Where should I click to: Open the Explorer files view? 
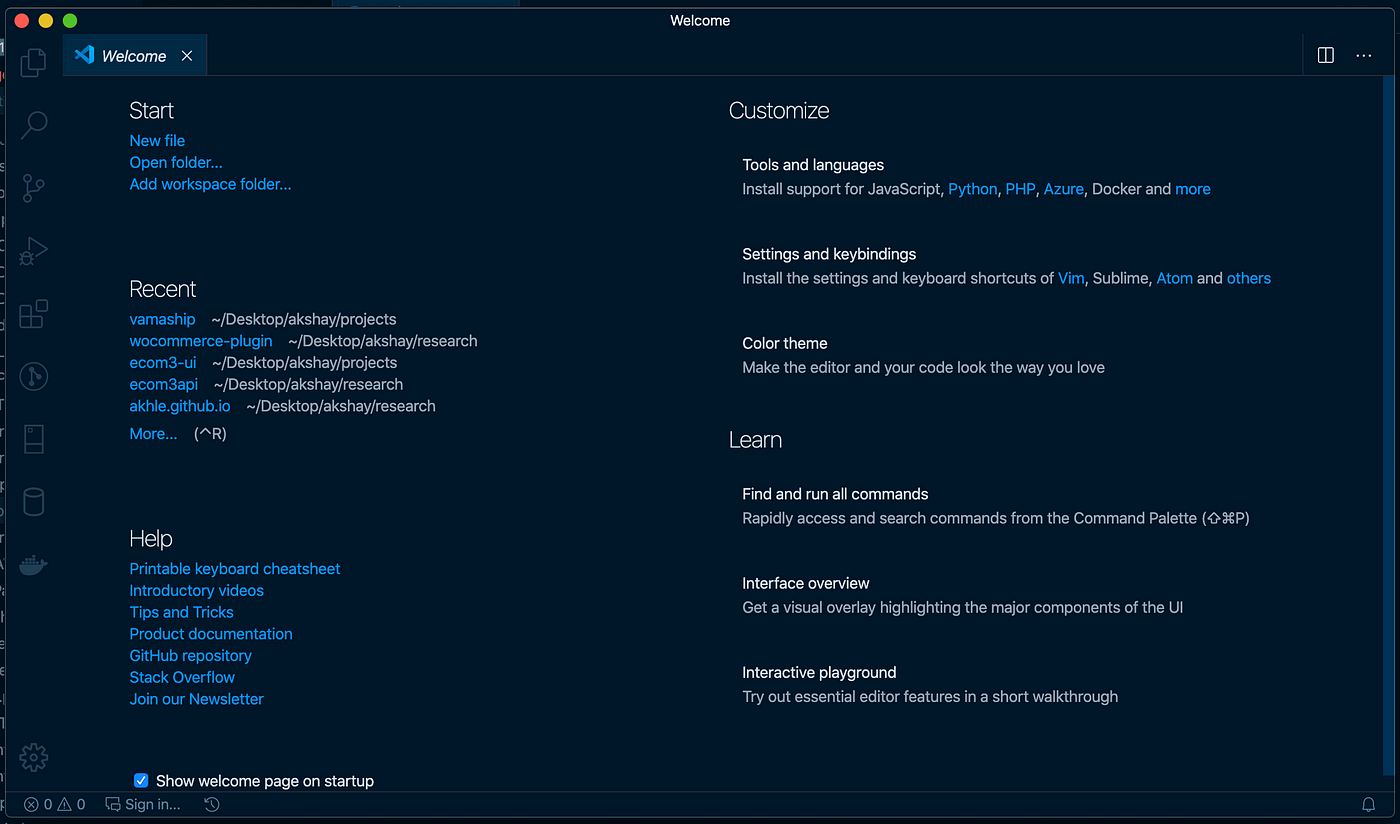click(33, 62)
